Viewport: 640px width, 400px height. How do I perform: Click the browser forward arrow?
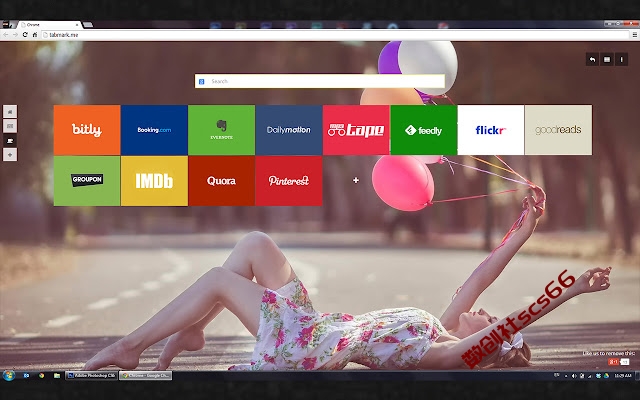click(x=15, y=35)
